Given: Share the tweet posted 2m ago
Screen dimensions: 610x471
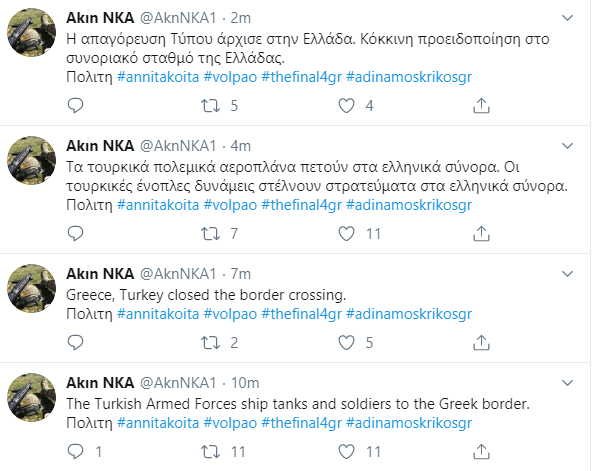Looking at the screenshot, I should point(481,105).
